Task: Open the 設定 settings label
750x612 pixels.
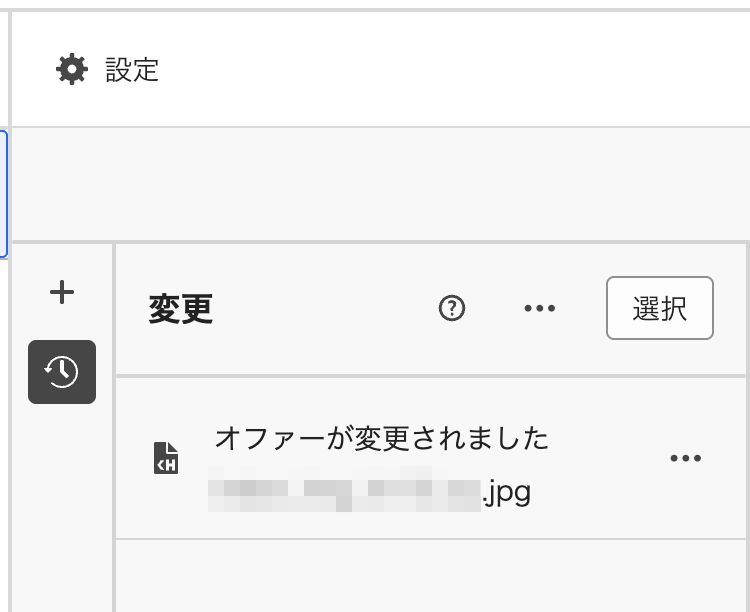Action: pyautogui.click(x=132, y=70)
